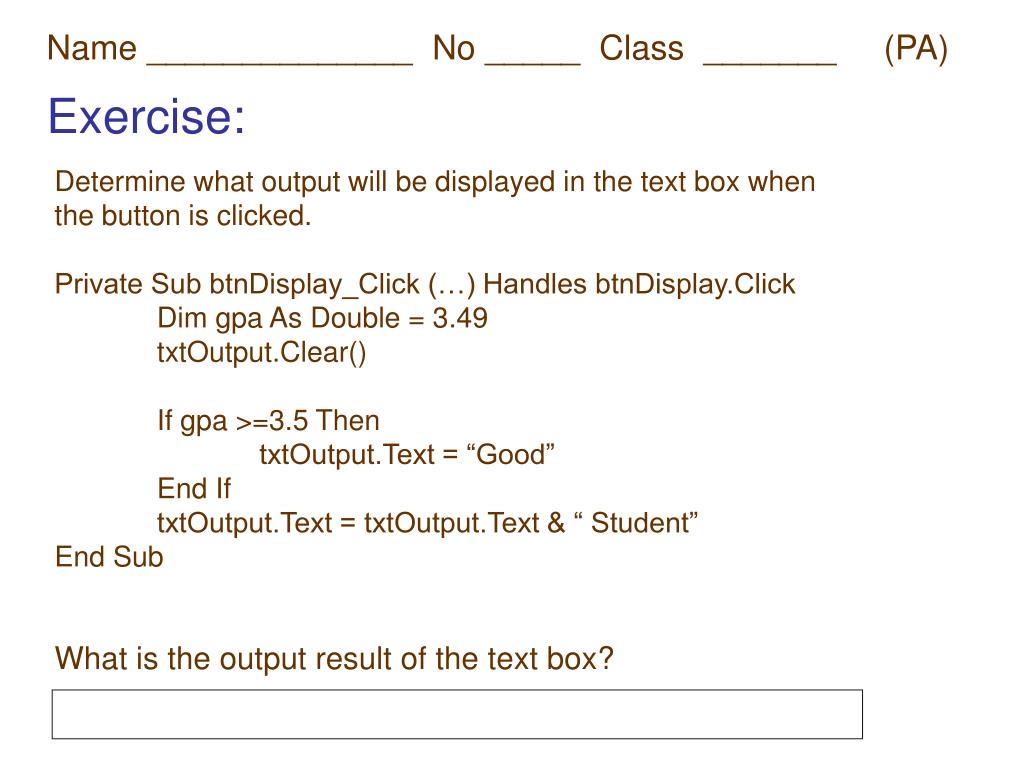Click the End Sub line
Image resolution: width=1024 pixels, height=768 pixels.
point(109,557)
